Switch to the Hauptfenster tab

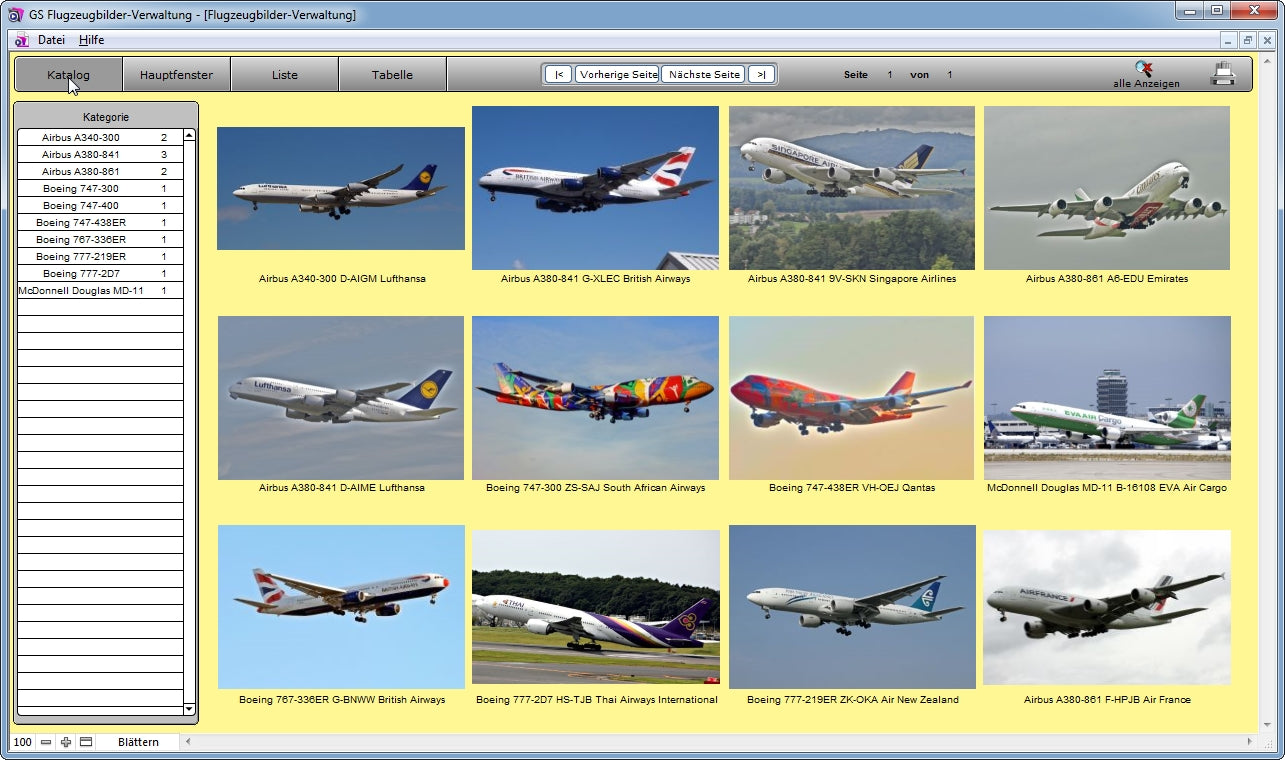coord(177,75)
